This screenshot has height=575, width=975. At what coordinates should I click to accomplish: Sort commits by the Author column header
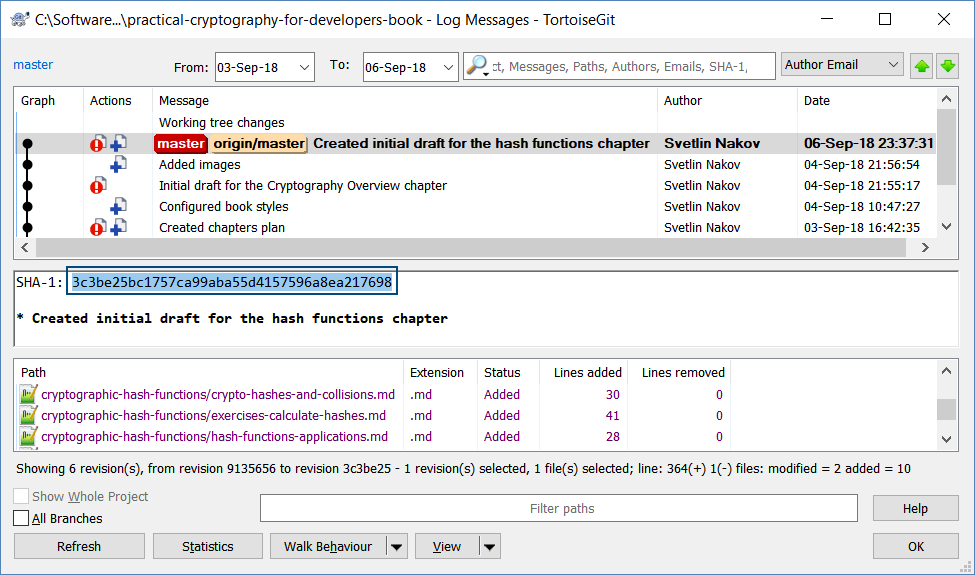[683, 100]
